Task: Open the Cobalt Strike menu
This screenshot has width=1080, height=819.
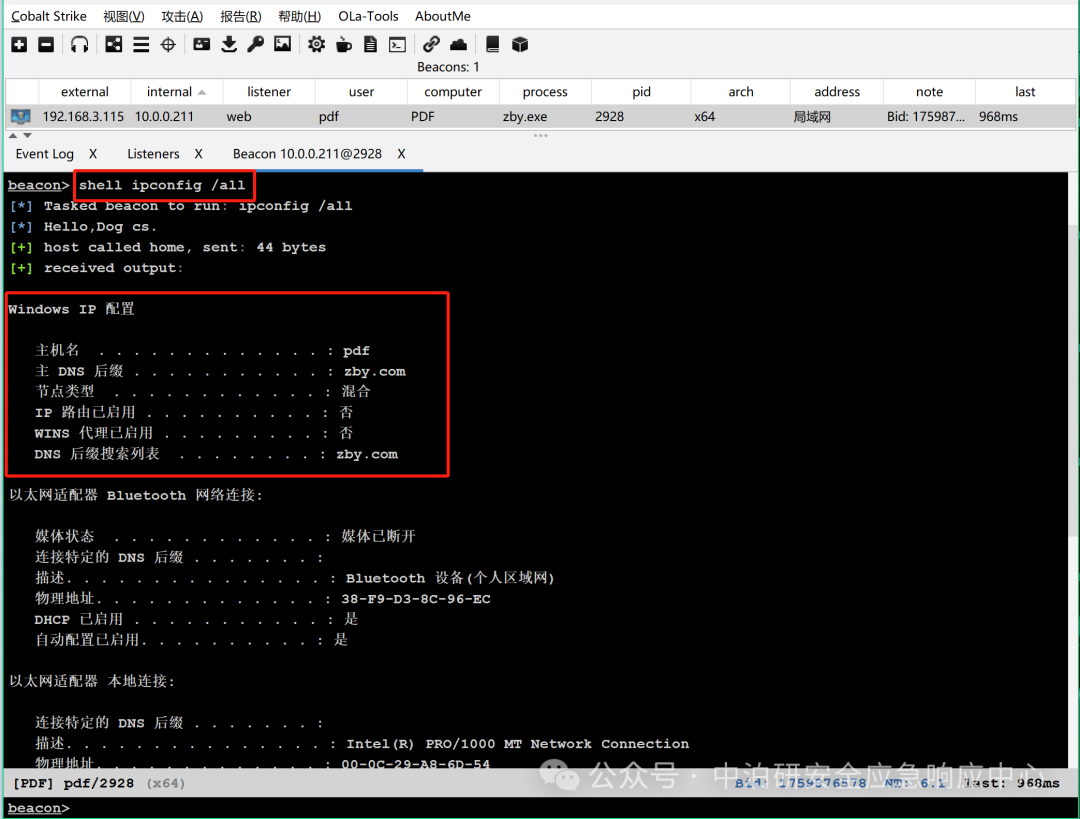Action: [49, 16]
